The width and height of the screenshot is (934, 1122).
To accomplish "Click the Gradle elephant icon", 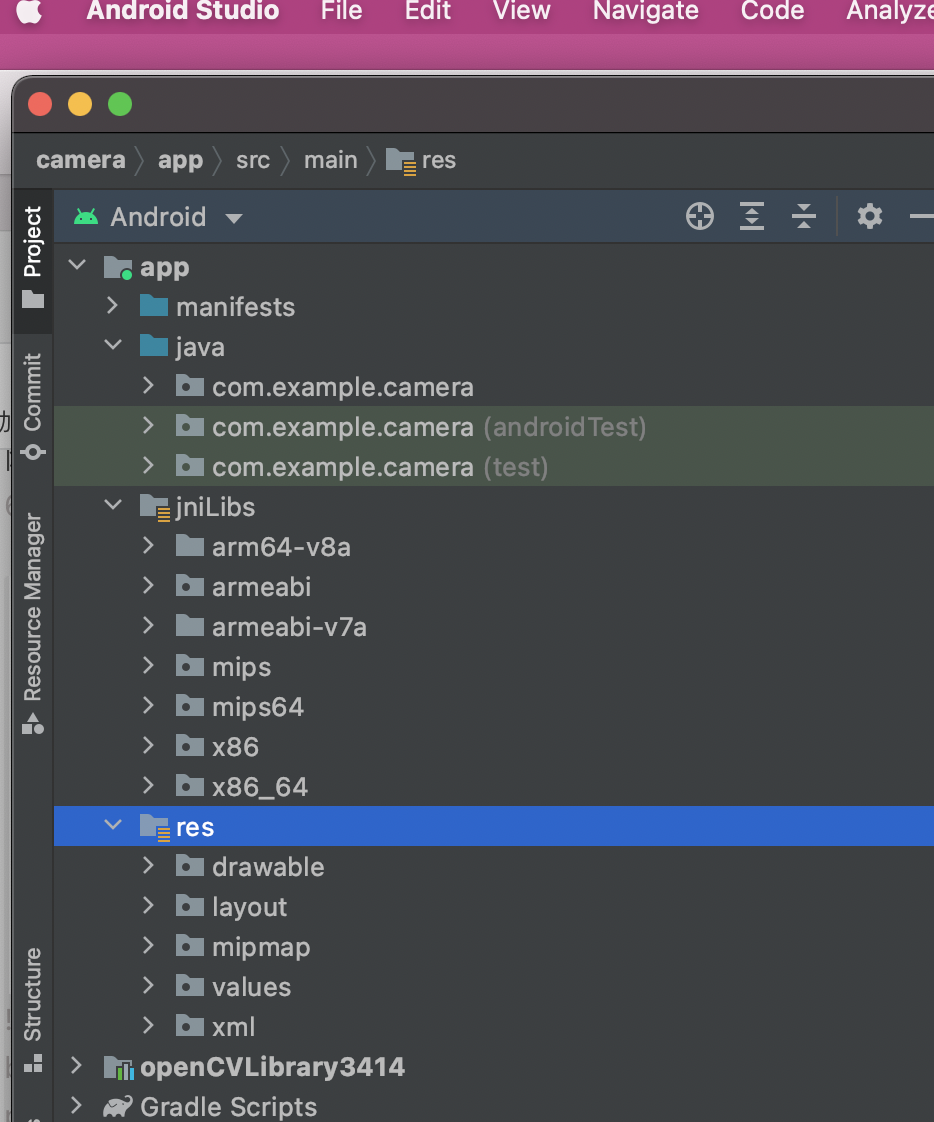I will (x=118, y=1107).
